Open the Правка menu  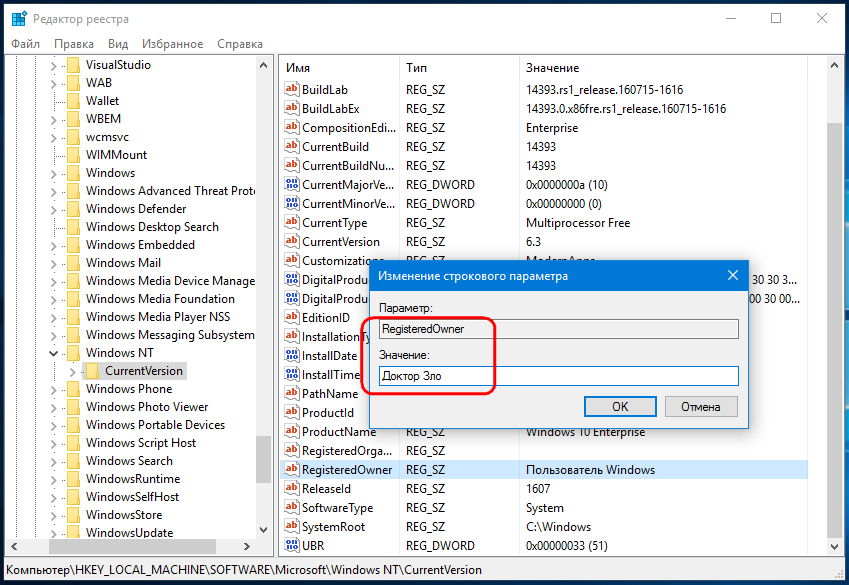74,44
